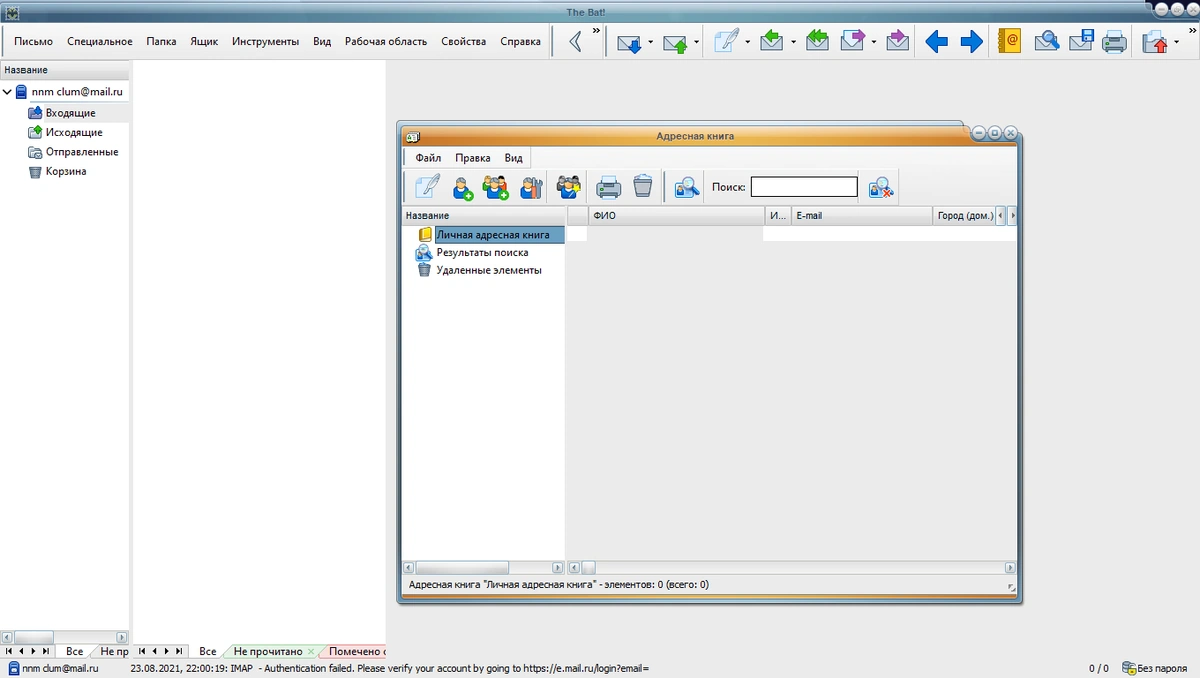The height and width of the screenshot is (678, 1200).
Task: Go to previous message with blue left arrow
Action: tap(936, 42)
